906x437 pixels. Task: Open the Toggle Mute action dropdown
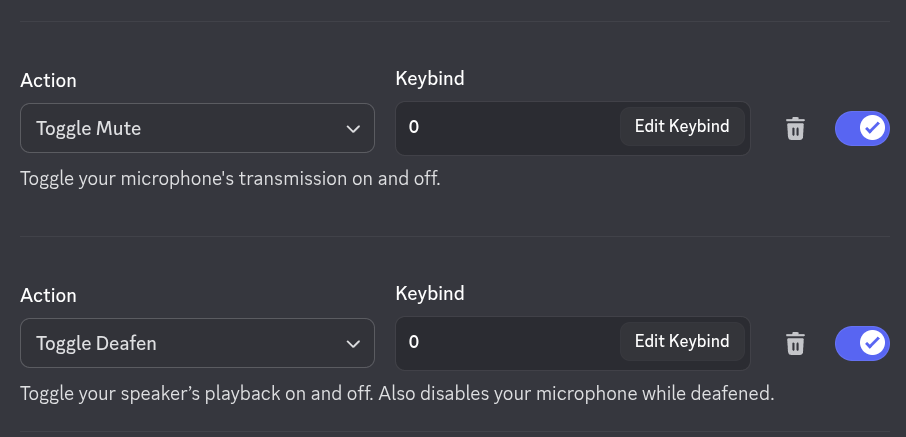(197, 128)
